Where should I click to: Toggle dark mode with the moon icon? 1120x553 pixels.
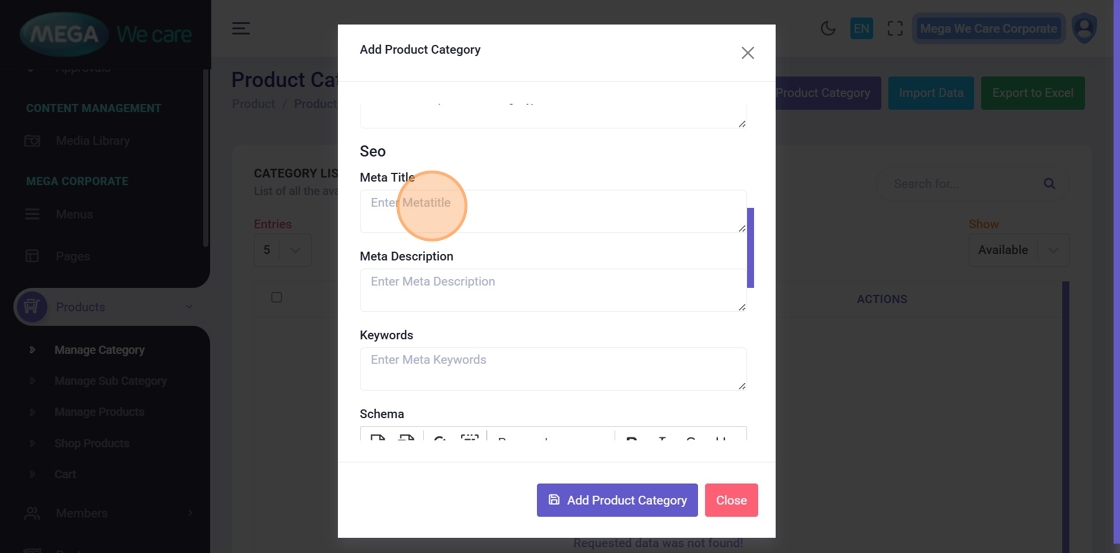click(x=828, y=28)
